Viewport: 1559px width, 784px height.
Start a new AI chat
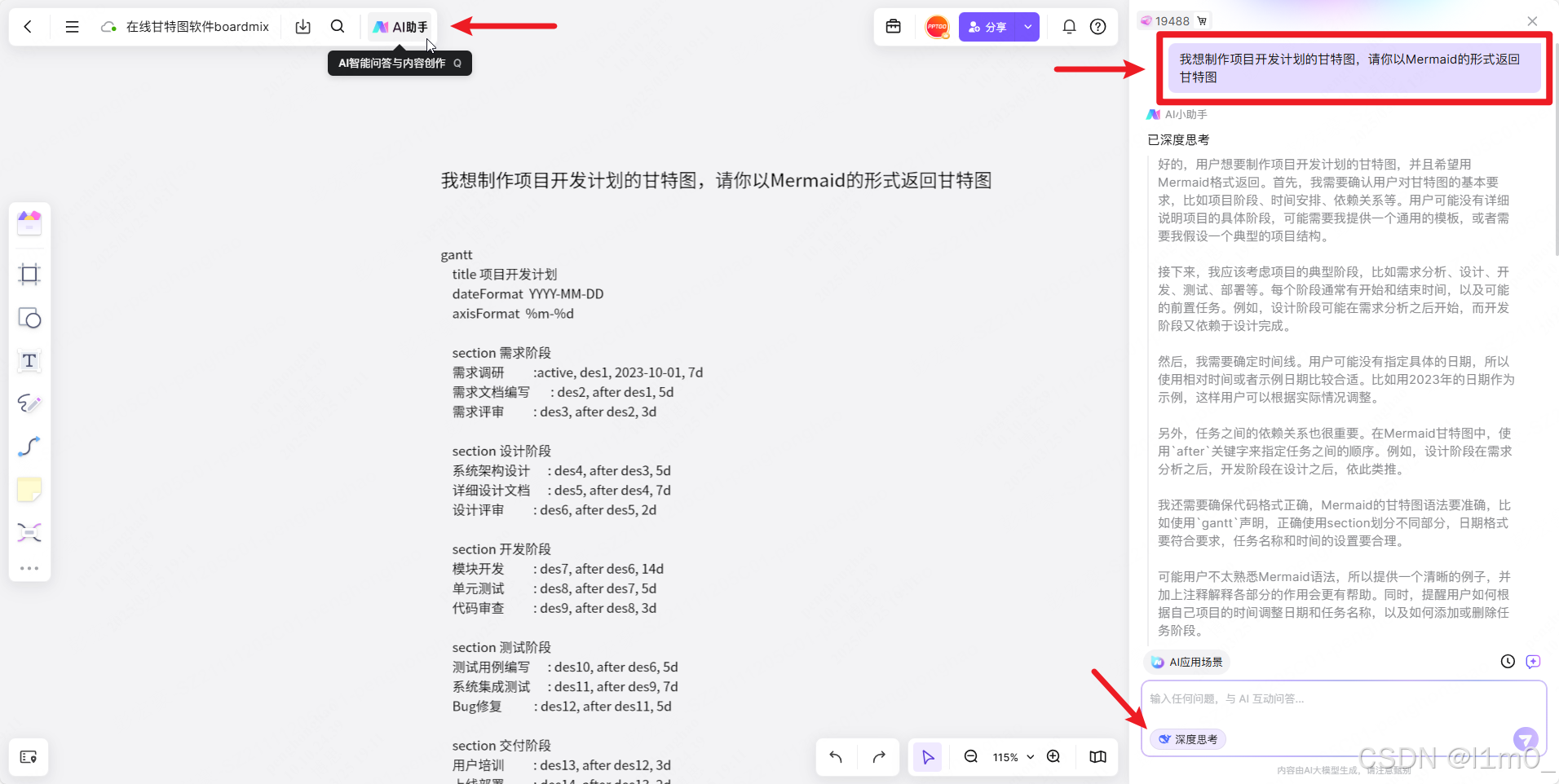tap(1533, 662)
